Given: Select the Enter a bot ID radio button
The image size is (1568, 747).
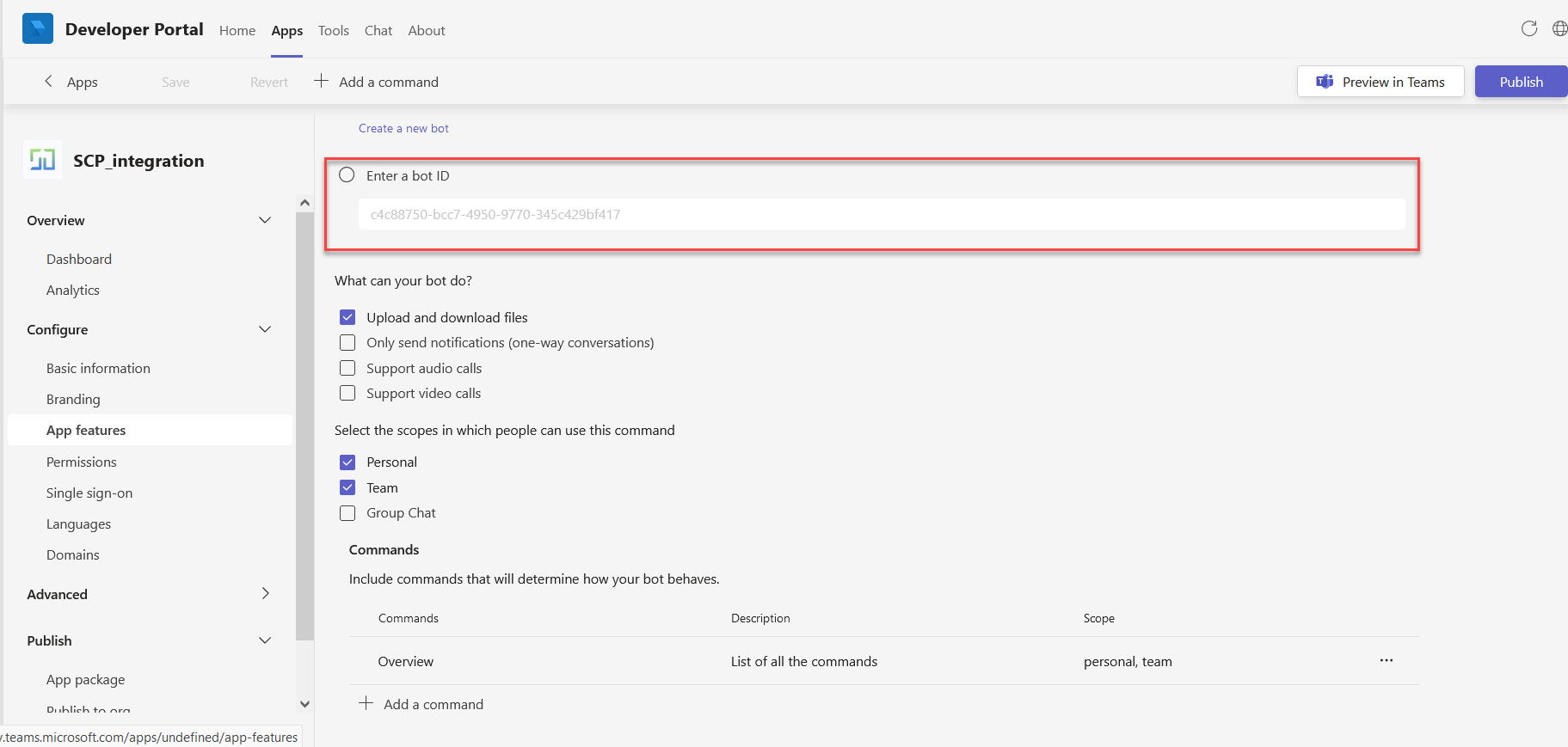Looking at the screenshot, I should point(347,175).
